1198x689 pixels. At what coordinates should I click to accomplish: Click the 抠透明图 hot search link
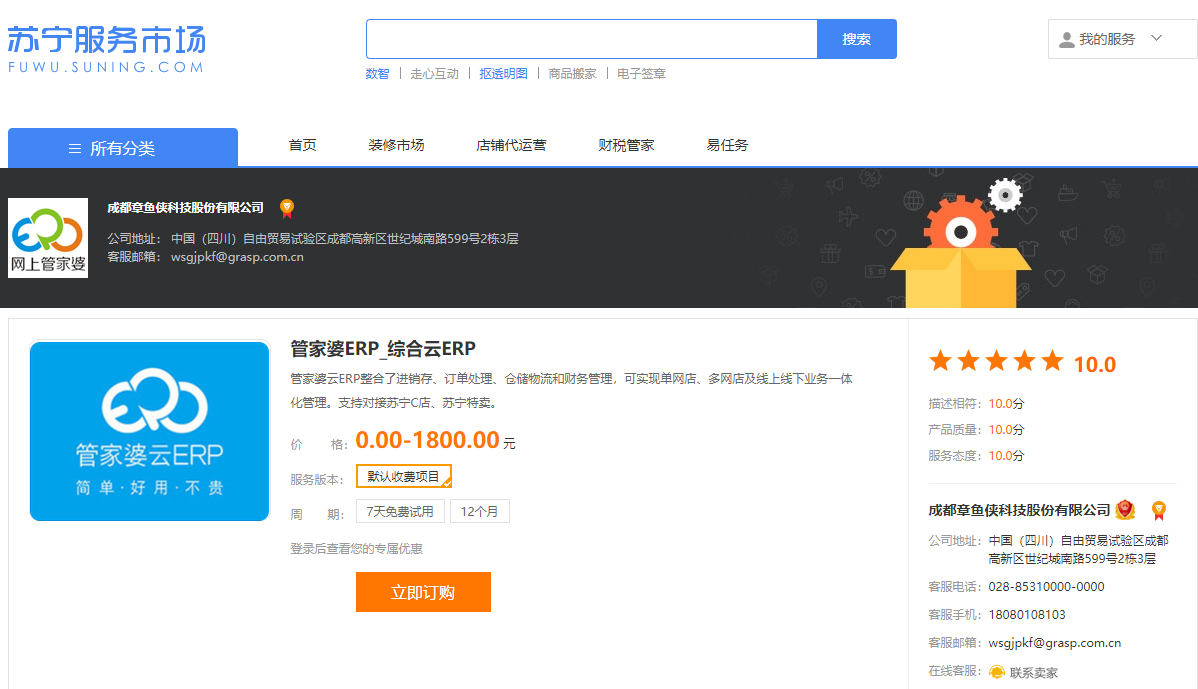click(503, 73)
